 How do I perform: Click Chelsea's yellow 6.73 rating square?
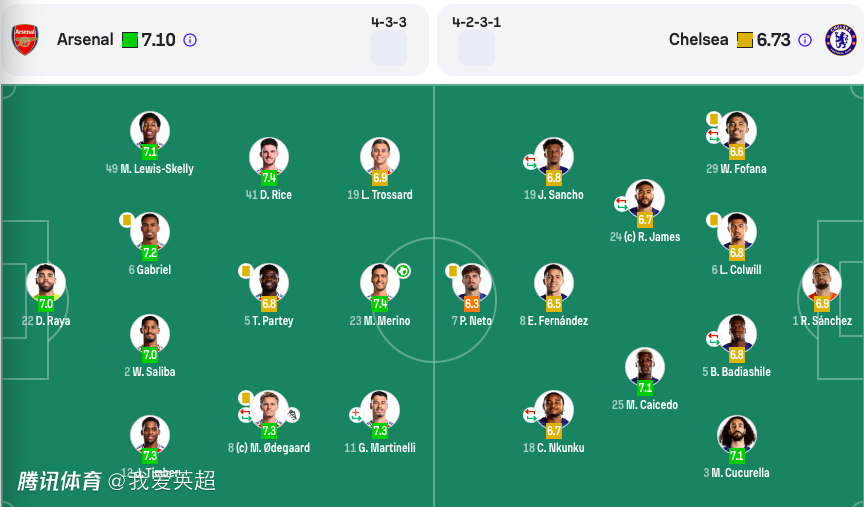coord(745,40)
